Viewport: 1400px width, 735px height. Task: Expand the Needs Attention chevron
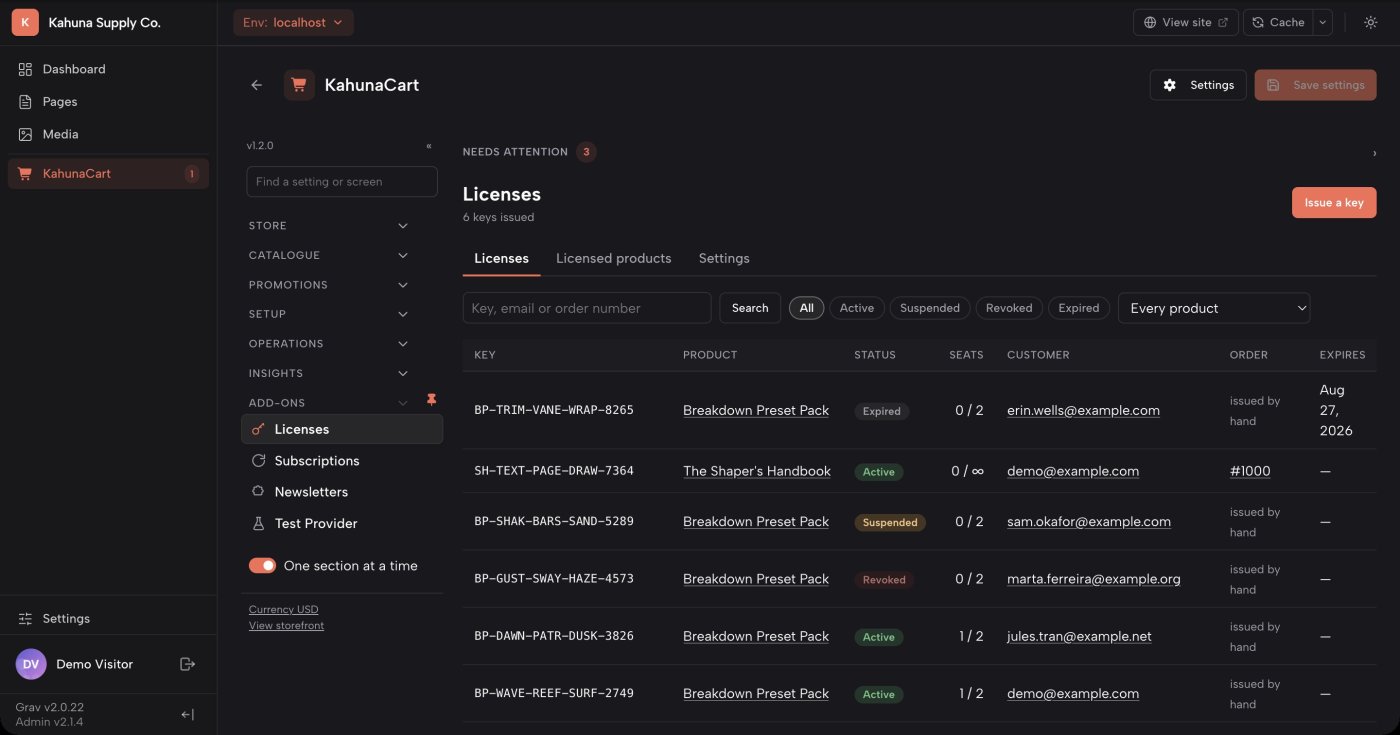[1374, 153]
